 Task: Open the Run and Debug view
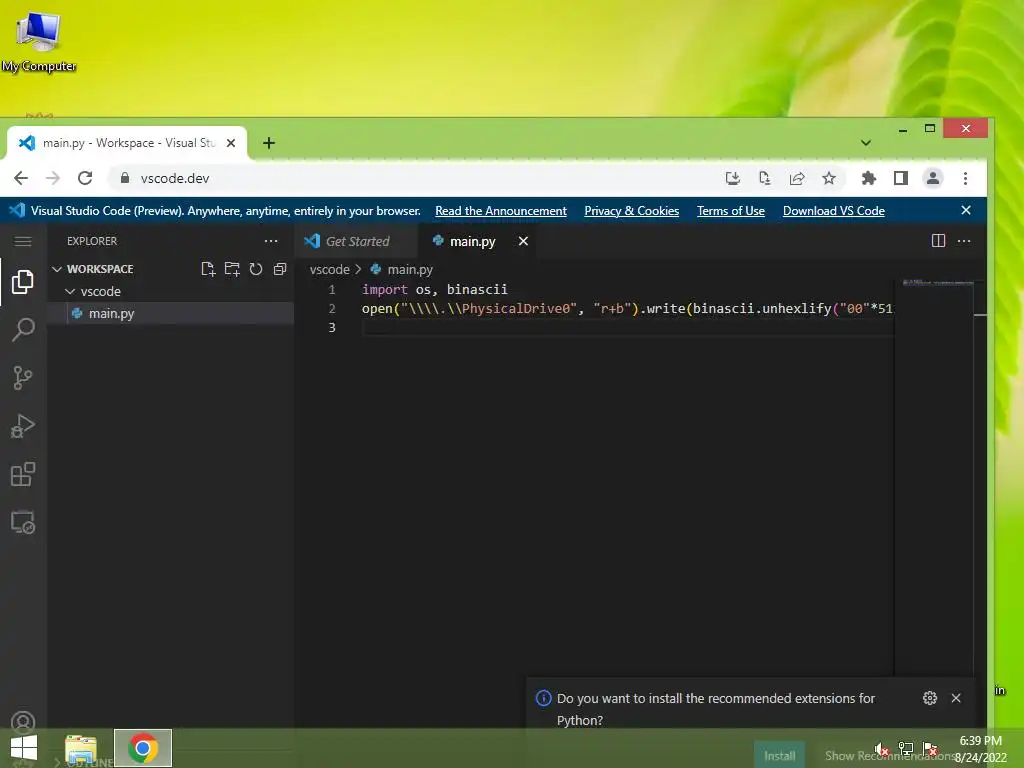[23, 426]
